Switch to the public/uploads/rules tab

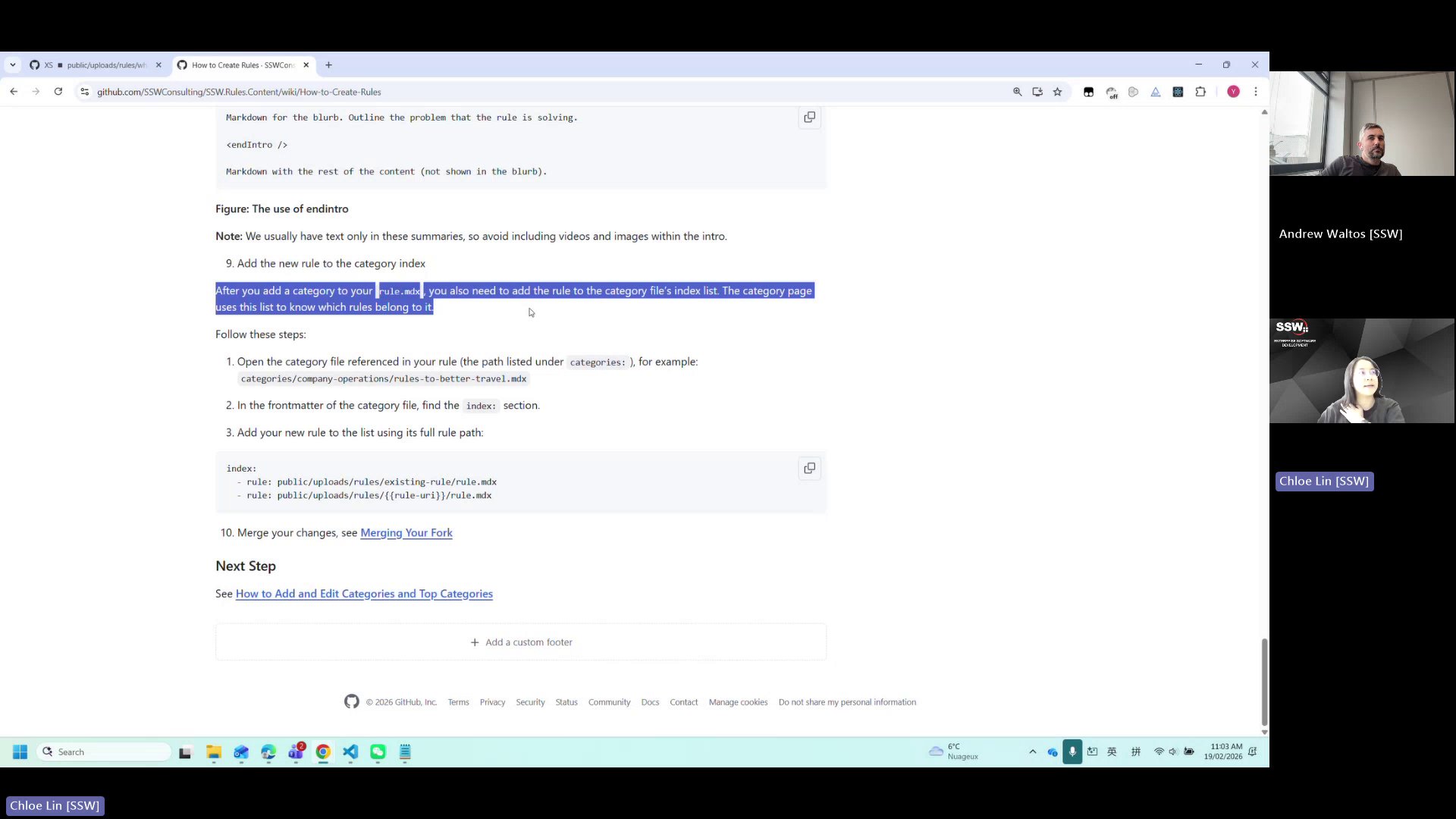tap(99, 65)
